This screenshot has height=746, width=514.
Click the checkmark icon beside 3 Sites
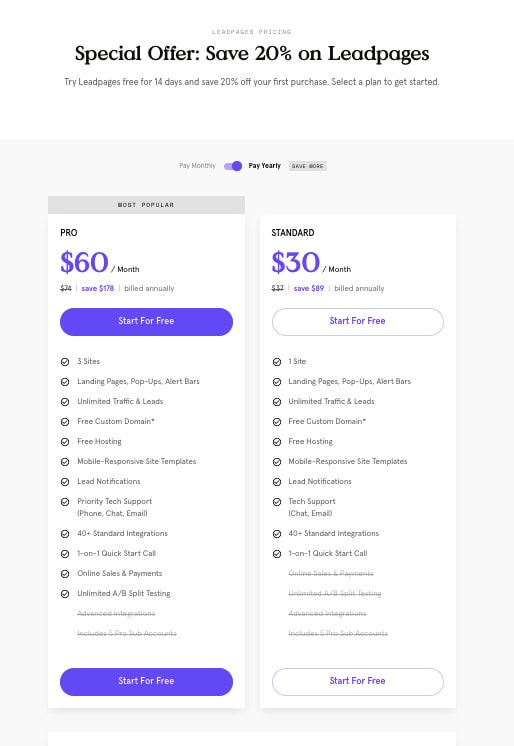(65, 362)
